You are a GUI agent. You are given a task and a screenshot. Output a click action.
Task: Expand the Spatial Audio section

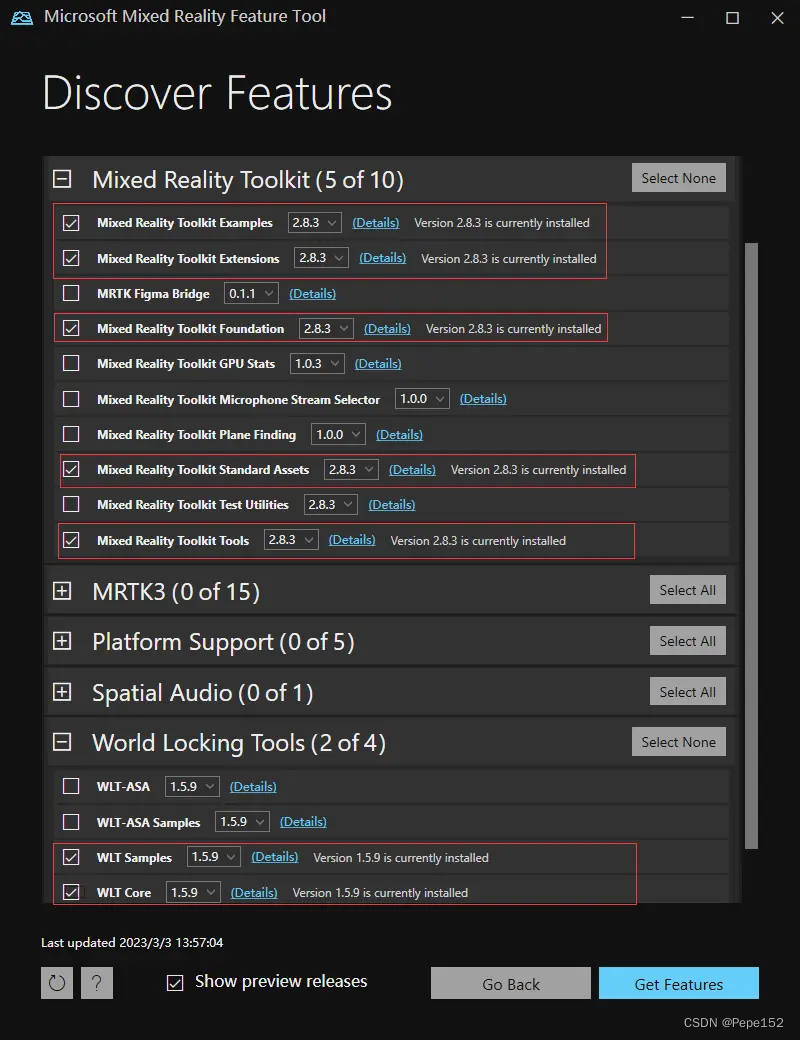point(62,691)
